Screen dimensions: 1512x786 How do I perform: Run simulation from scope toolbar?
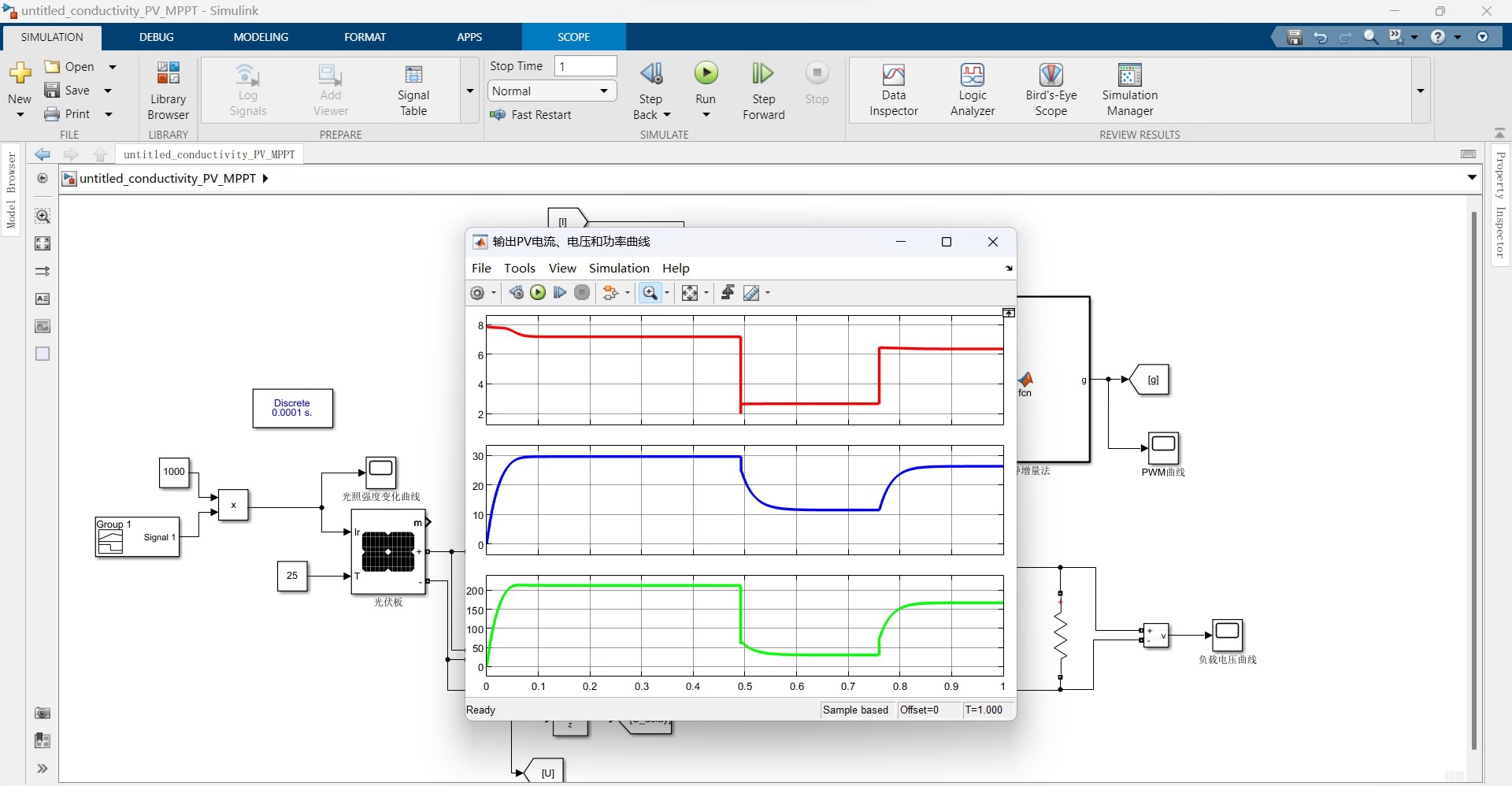pyautogui.click(x=538, y=293)
